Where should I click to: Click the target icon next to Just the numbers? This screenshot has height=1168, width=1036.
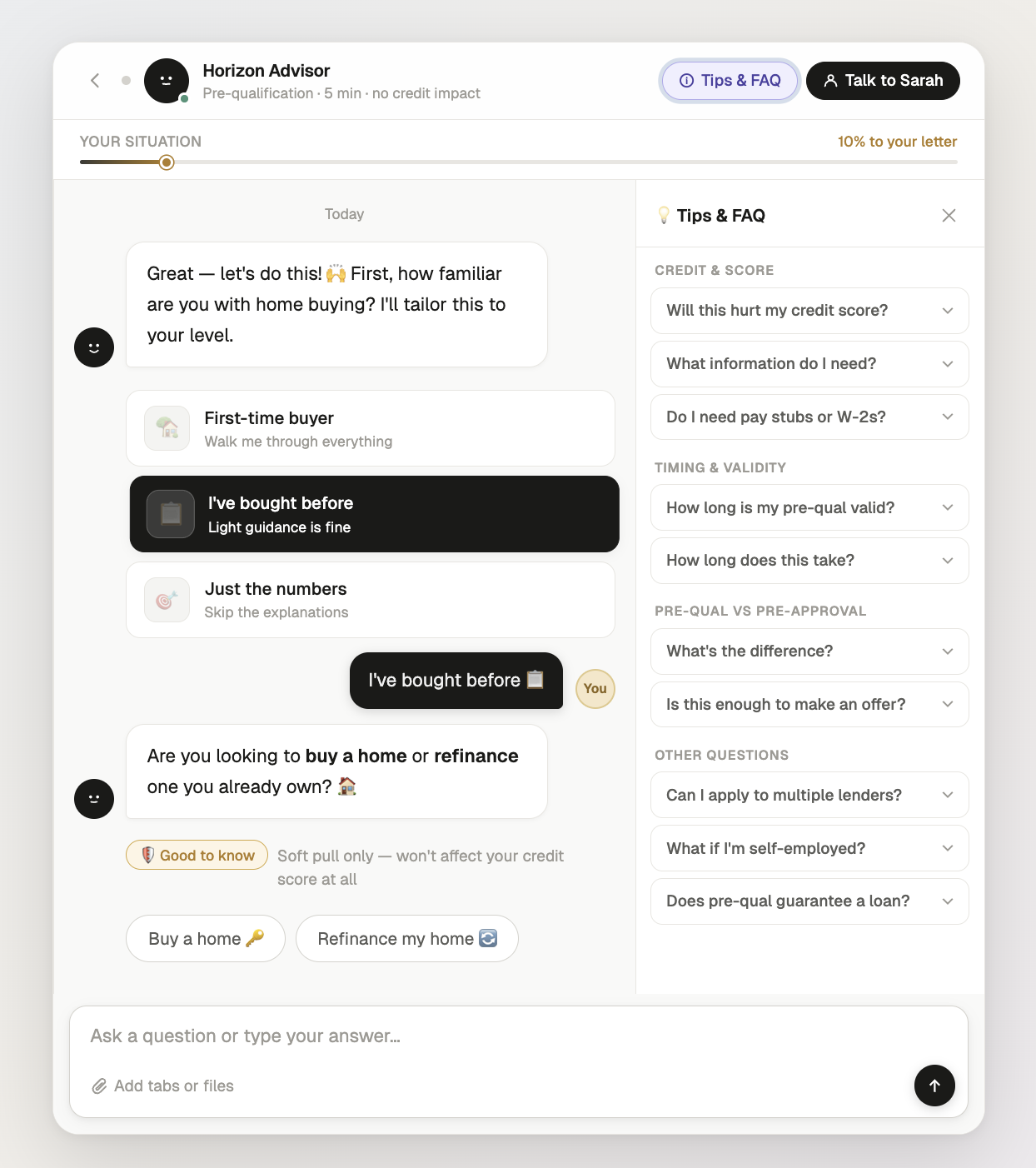click(167, 600)
